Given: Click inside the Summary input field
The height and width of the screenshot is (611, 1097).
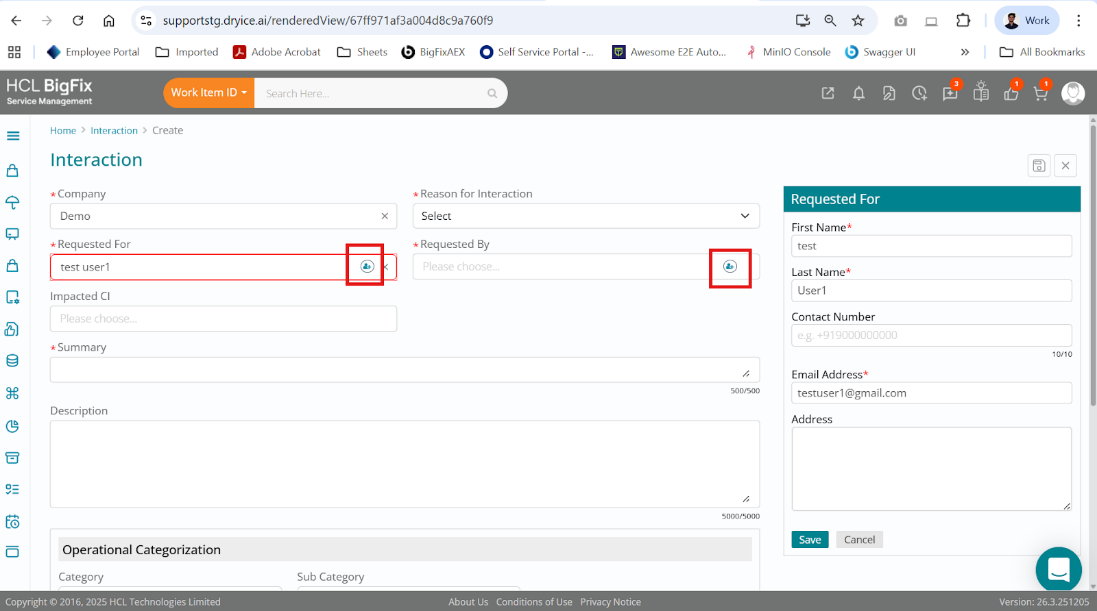Looking at the screenshot, I should pyautogui.click(x=402, y=369).
